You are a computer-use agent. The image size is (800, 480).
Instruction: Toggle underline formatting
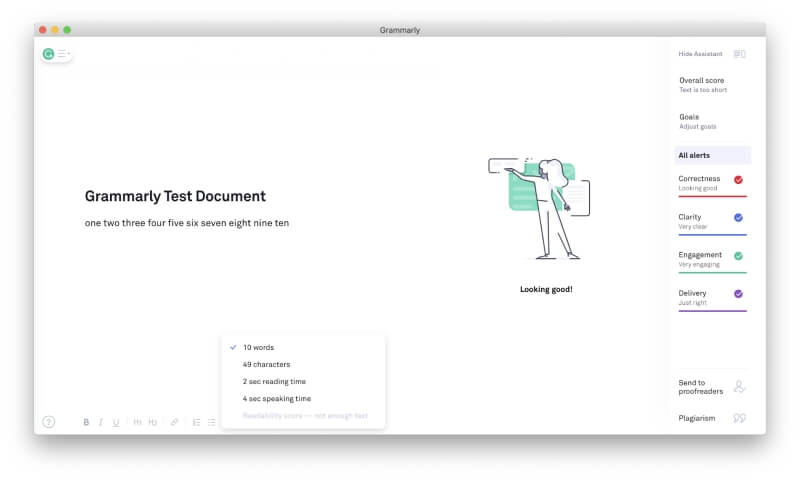[x=116, y=422]
